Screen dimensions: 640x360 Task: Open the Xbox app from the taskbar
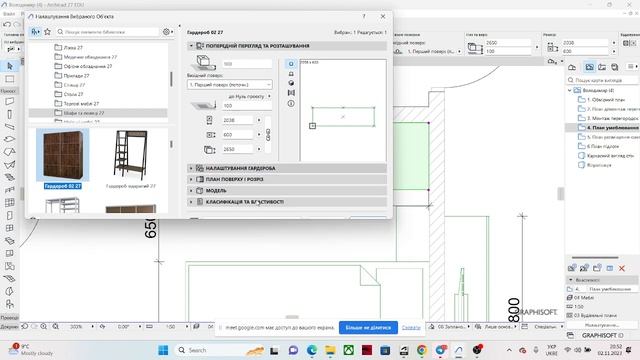tap(349, 350)
